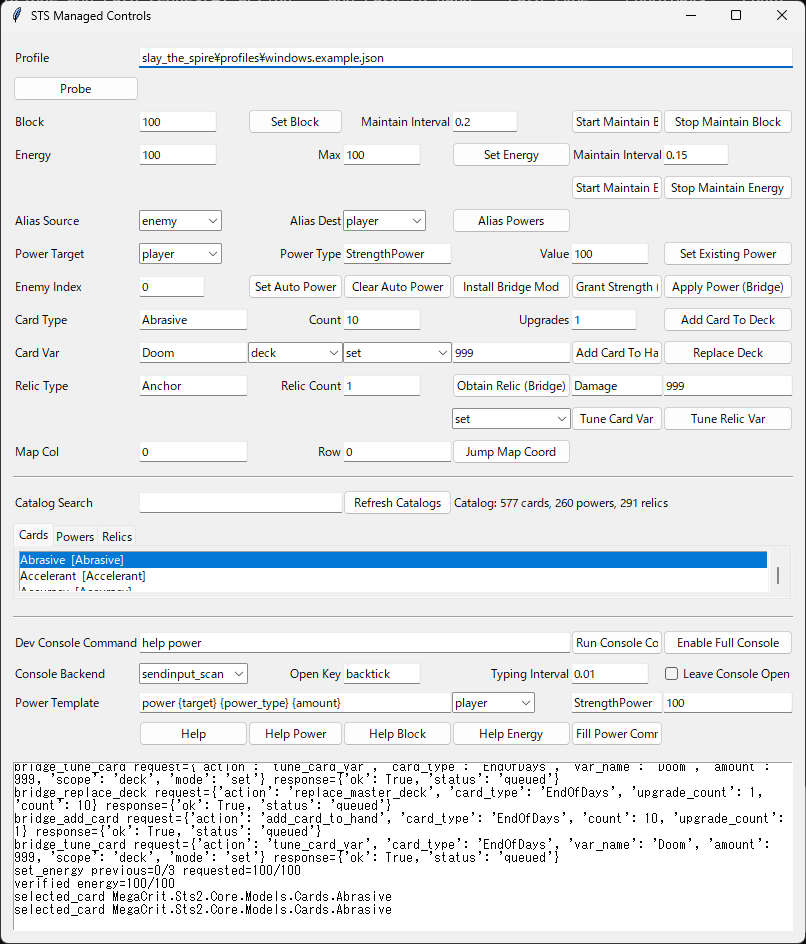806x944 pixels.
Task: Open the Card Var mode dropdown beside 999
Action: click(x=397, y=353)
